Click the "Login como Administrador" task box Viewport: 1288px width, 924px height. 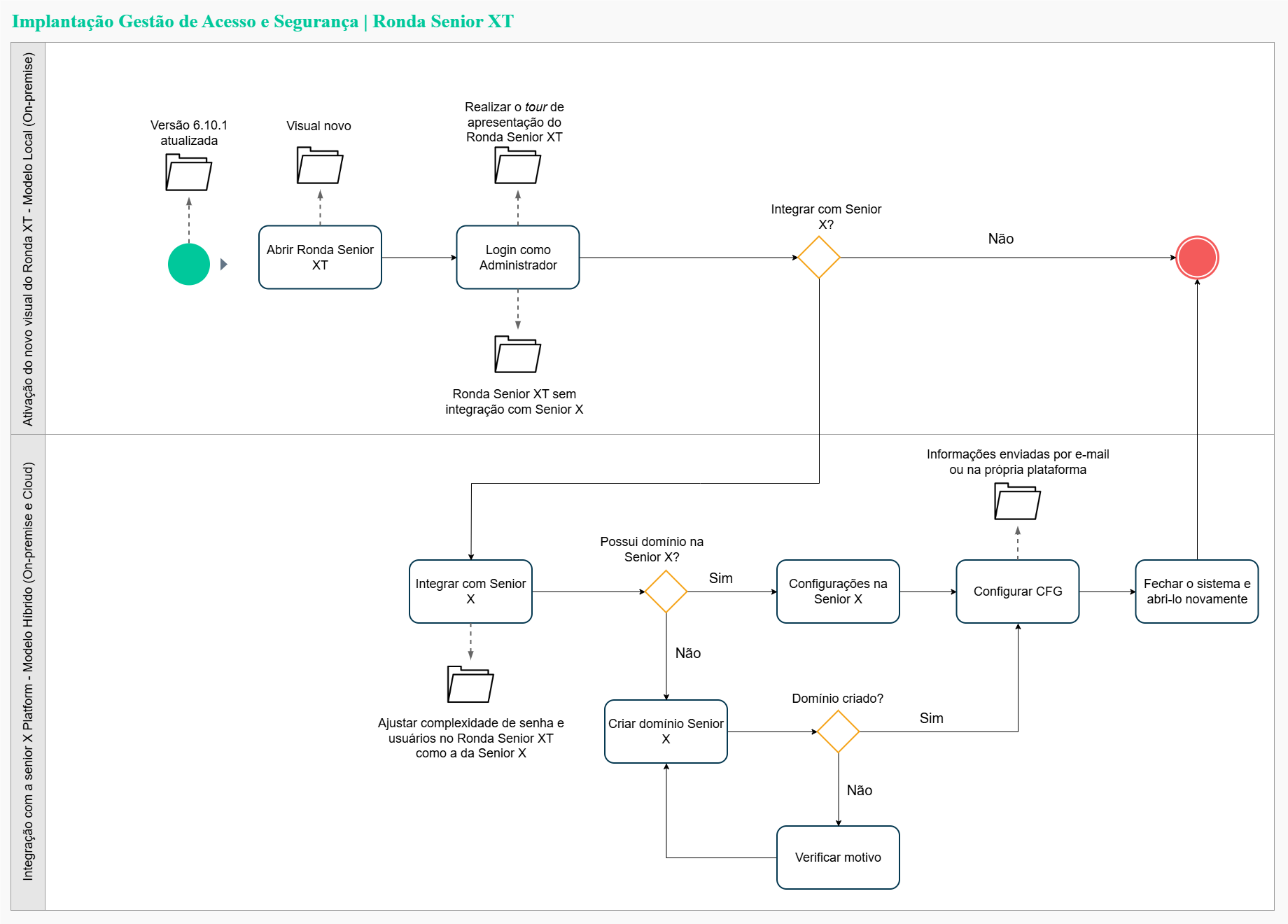(518, 257)
